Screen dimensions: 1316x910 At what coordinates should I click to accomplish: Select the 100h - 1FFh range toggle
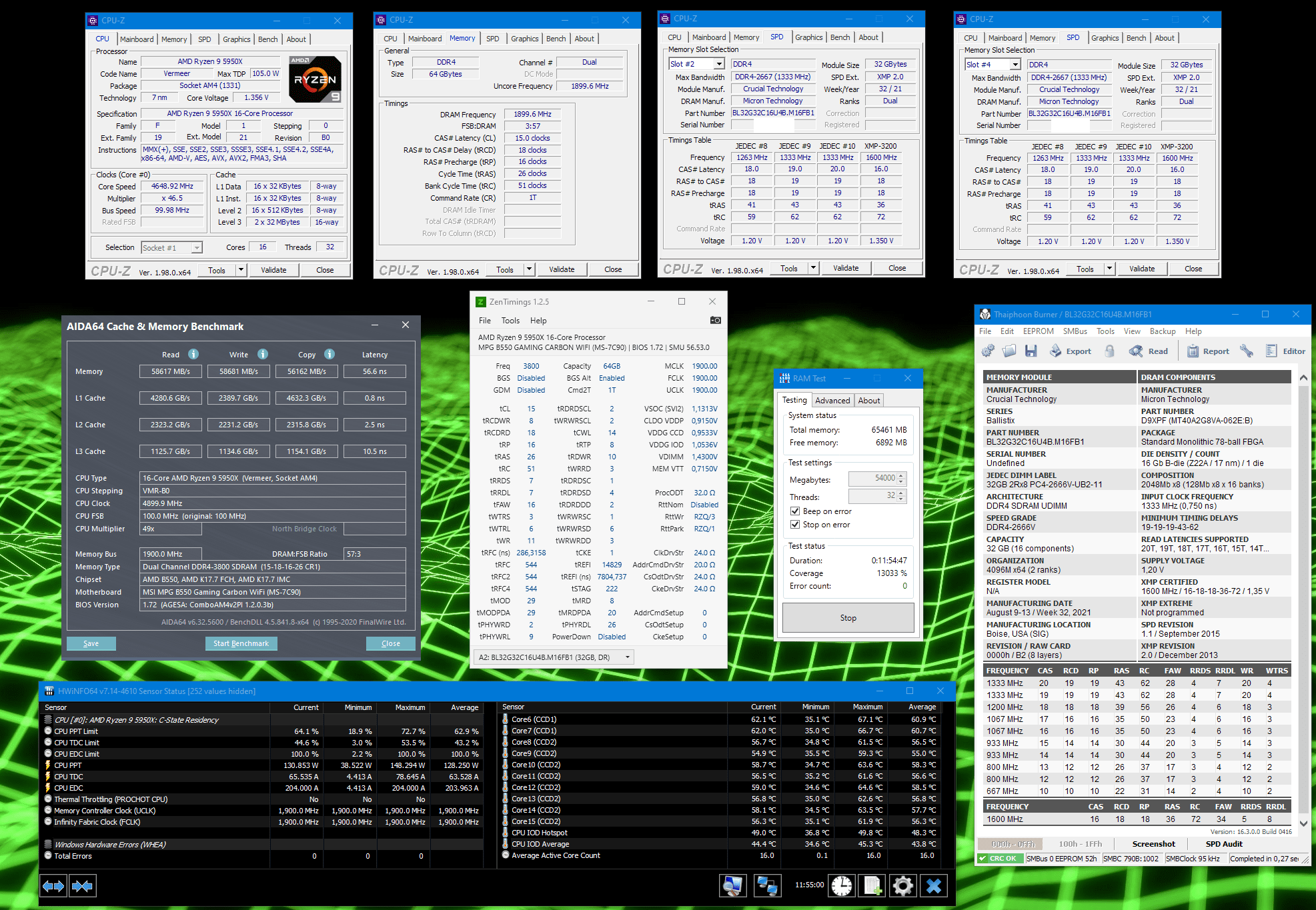pos(1080,844)
